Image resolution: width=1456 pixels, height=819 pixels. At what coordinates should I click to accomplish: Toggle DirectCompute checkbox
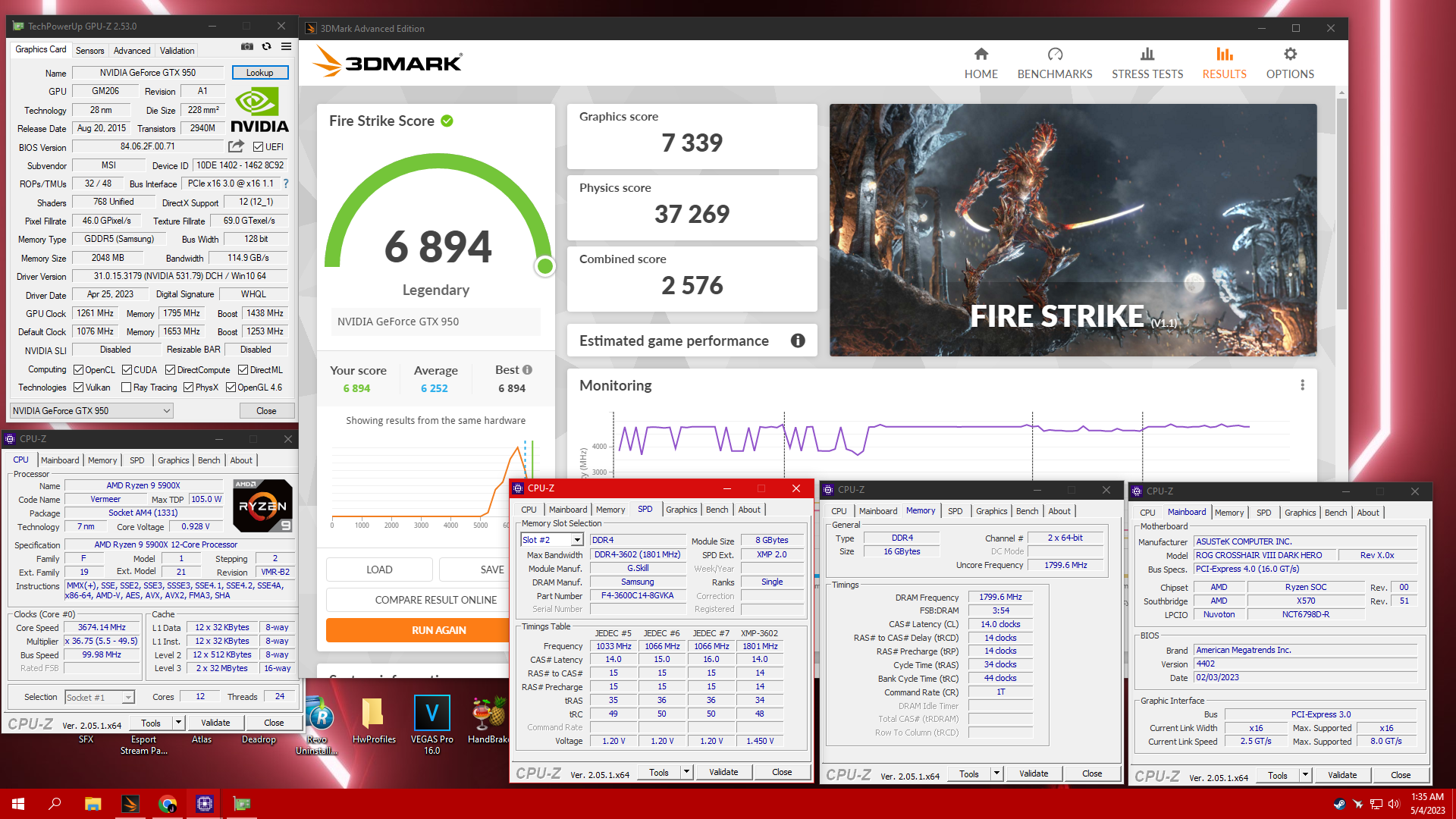pos(171,370)
